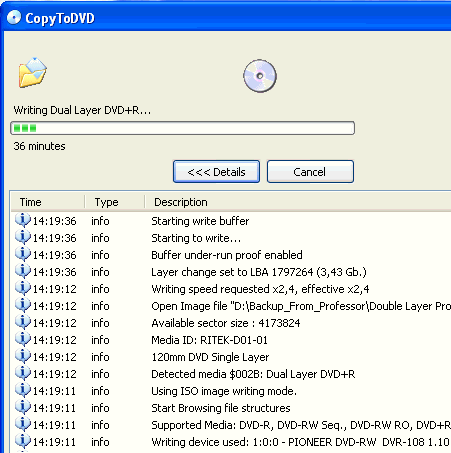Select 'Supported Media: DVD-R' log entry
Screen dimensions: 451x453
coord(301,425)
